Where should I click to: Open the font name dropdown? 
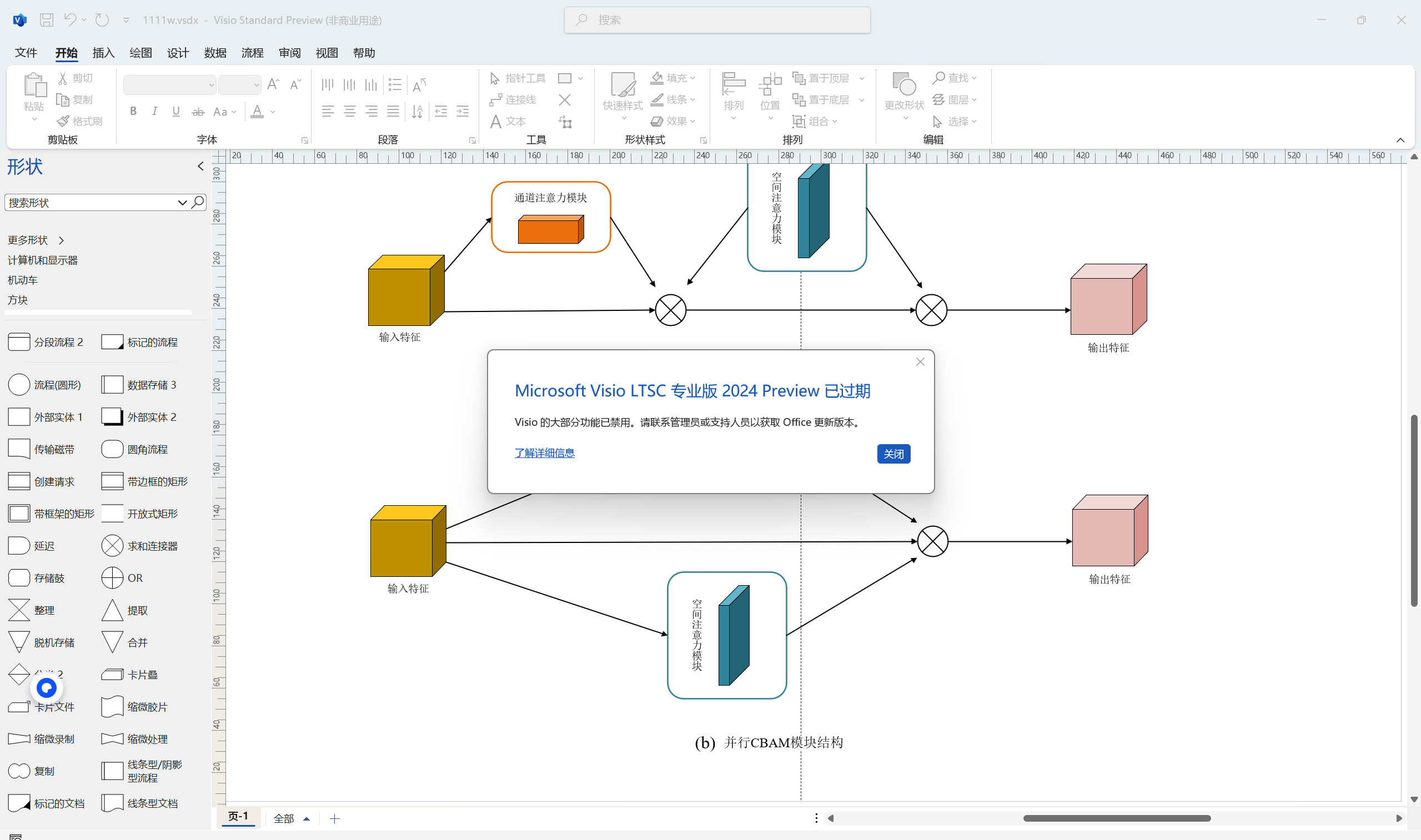pos(211,85)
